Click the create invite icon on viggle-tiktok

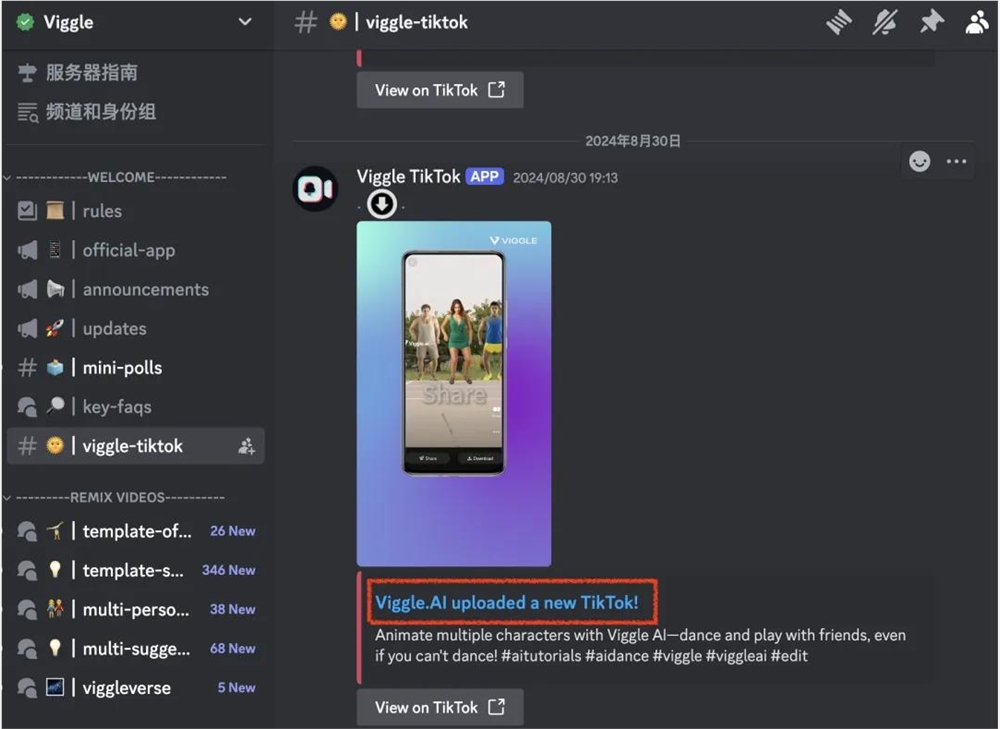point(246,446)
